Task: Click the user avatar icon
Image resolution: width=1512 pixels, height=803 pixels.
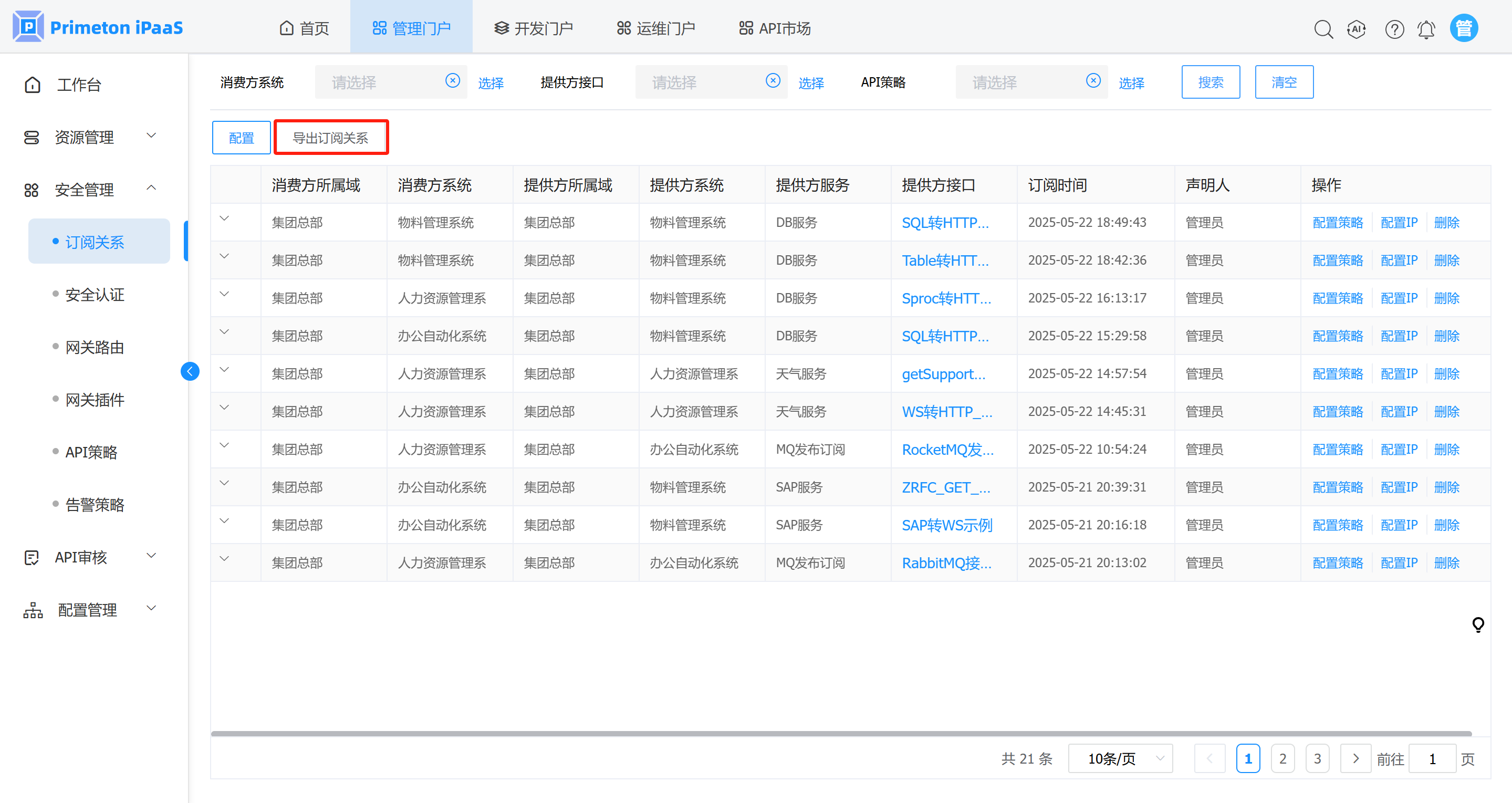Action: pyautogui.click(x=1463, y=28)
